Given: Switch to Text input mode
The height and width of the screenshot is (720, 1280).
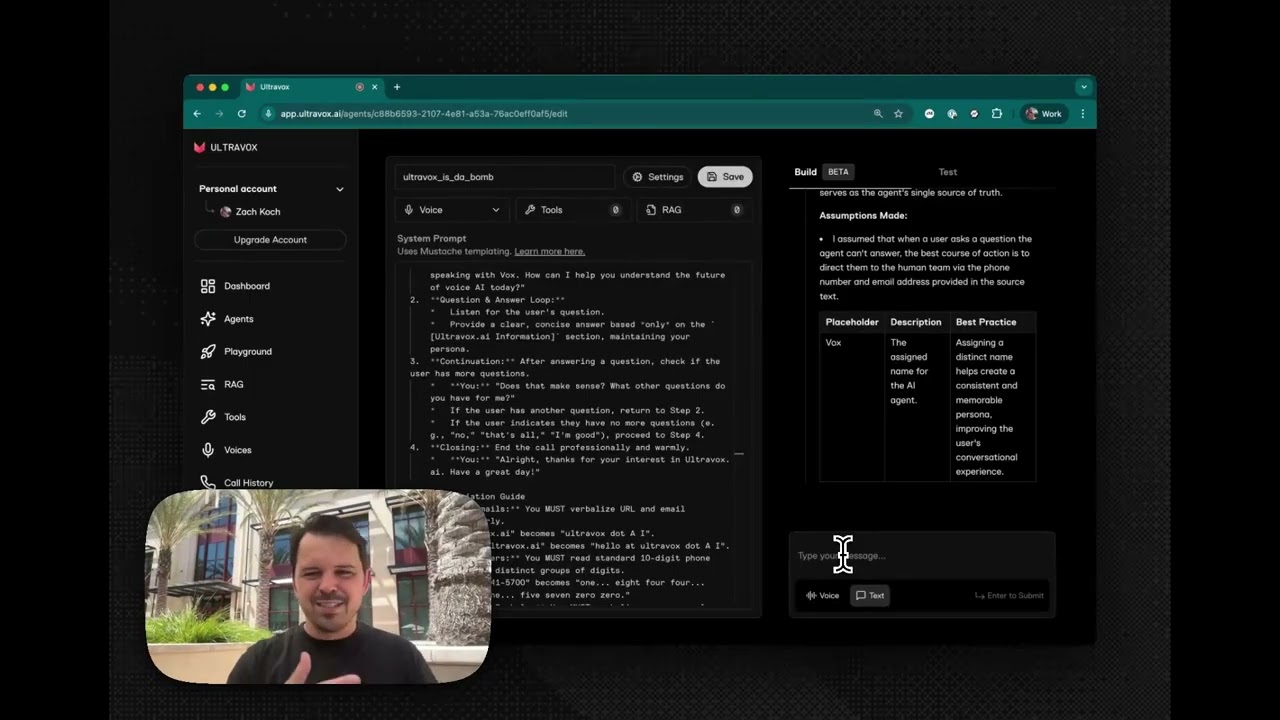Looking at the screenshot, I should [870, 596].
